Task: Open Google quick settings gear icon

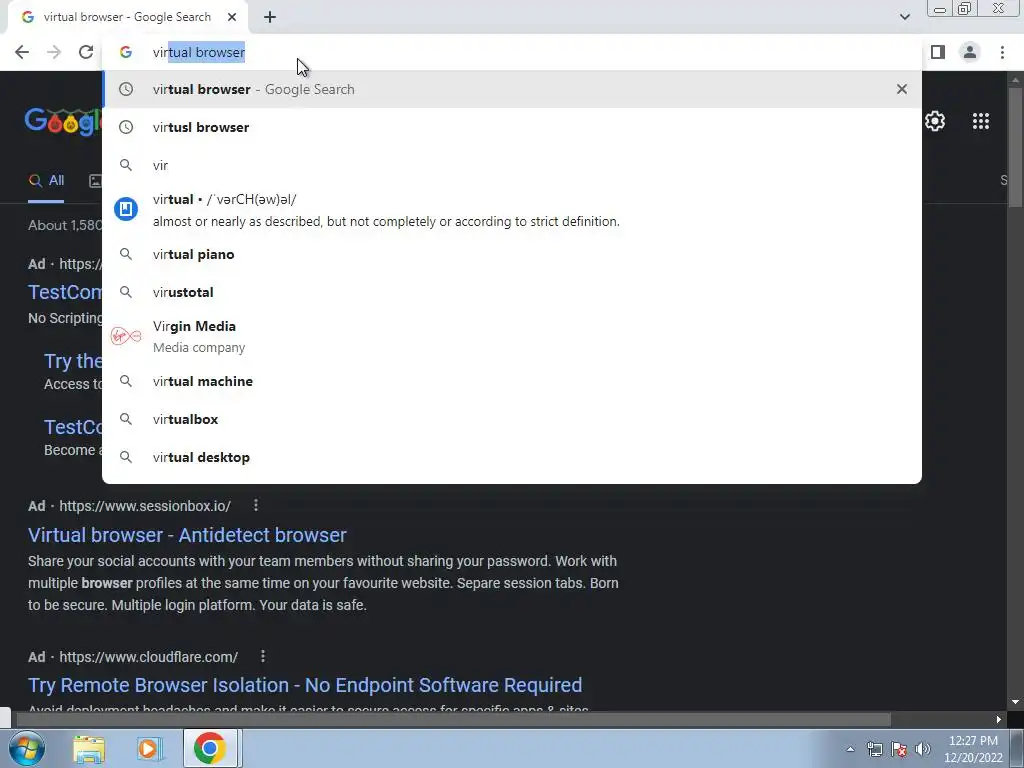Action: pos(935,121)
